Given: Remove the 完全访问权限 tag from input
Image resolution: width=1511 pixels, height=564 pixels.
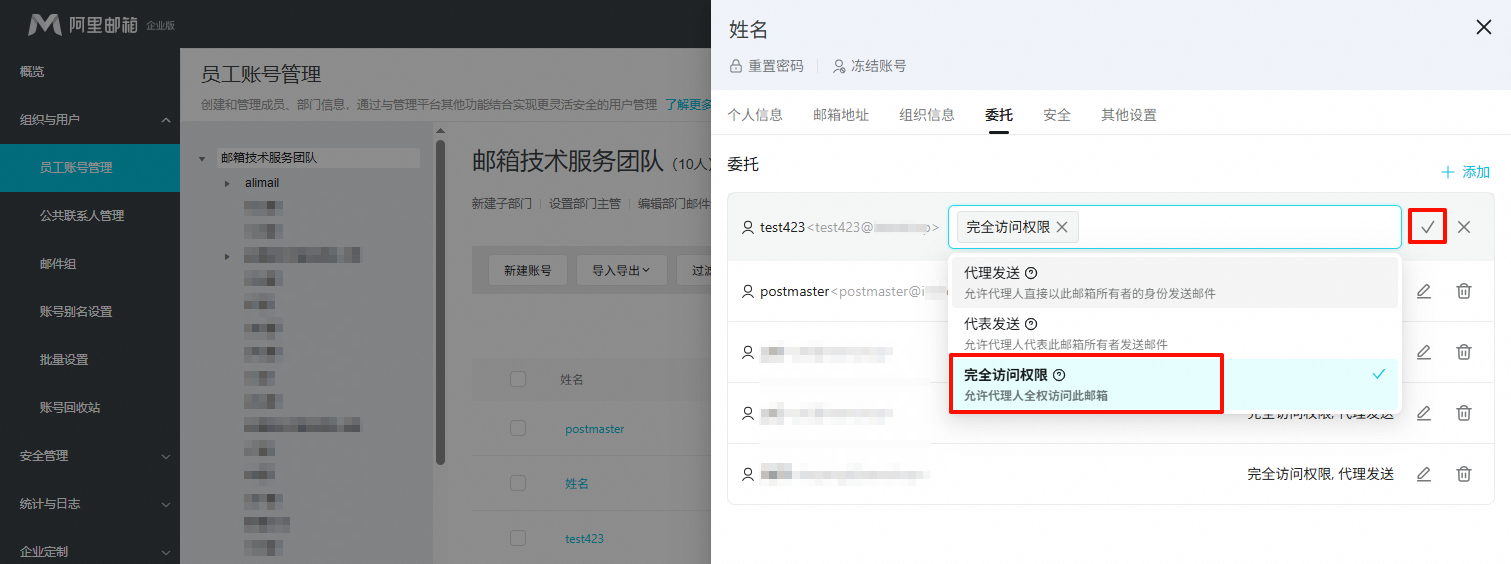Looking at the screenshot, I should click(x=1062, y=227).
